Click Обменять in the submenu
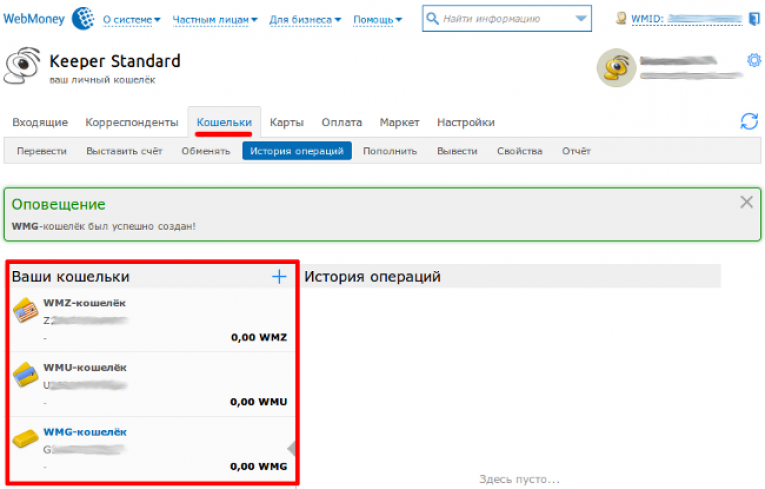This screenshot has width=765, height=489. click(205, 151)
